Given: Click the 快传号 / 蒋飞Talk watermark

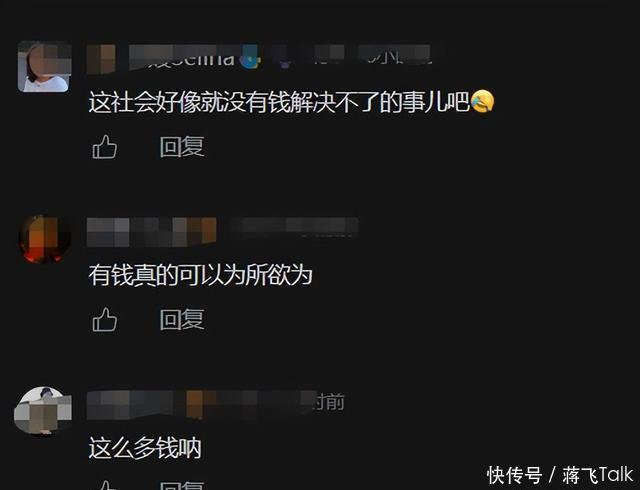Looking at the screenshot, I should [560, 475].
